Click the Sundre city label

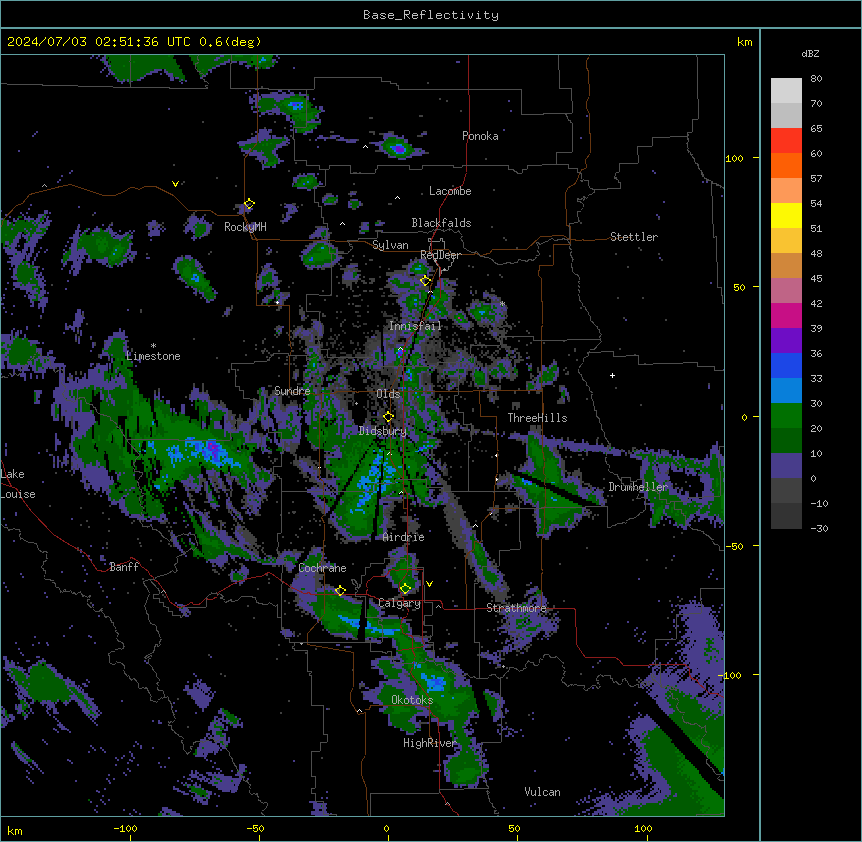292,391
